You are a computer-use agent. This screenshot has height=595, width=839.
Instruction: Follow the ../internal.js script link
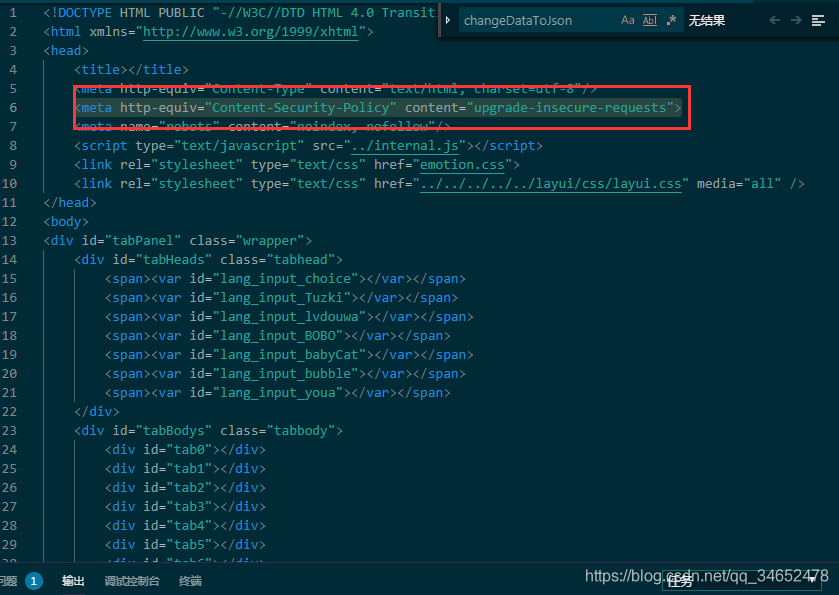(405, 146)
